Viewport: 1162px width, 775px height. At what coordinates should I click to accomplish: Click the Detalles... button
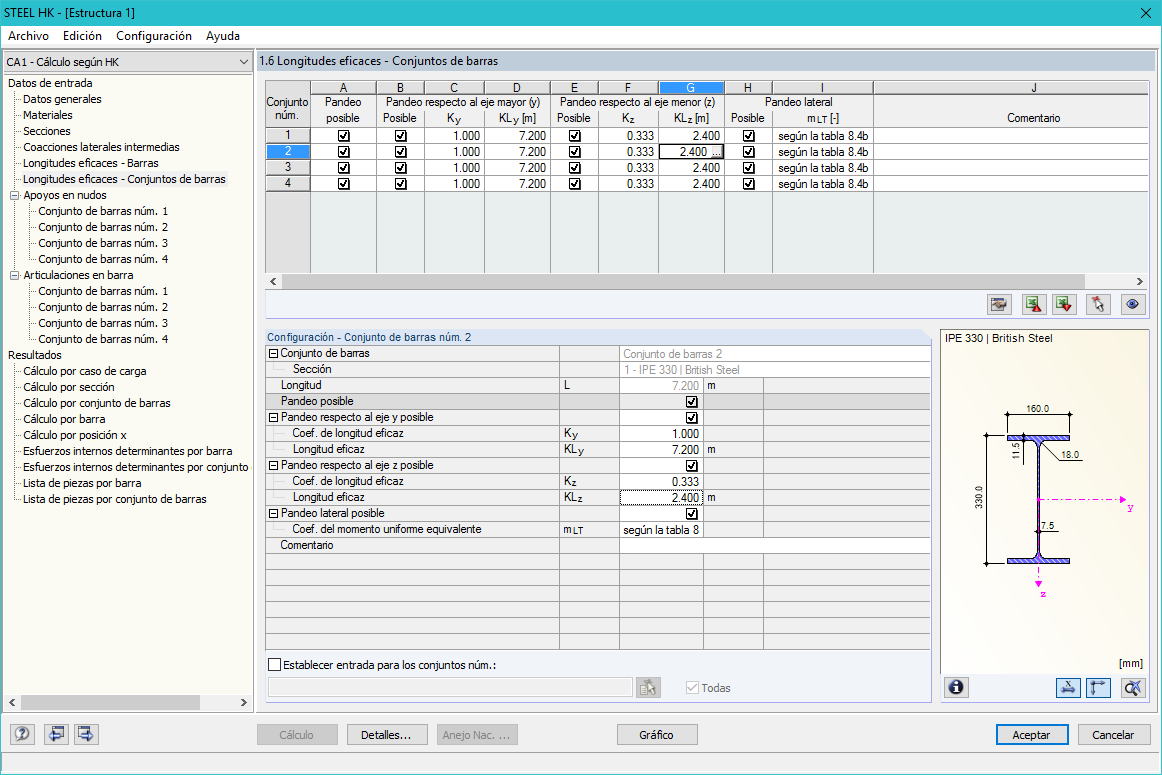[386, 735]
